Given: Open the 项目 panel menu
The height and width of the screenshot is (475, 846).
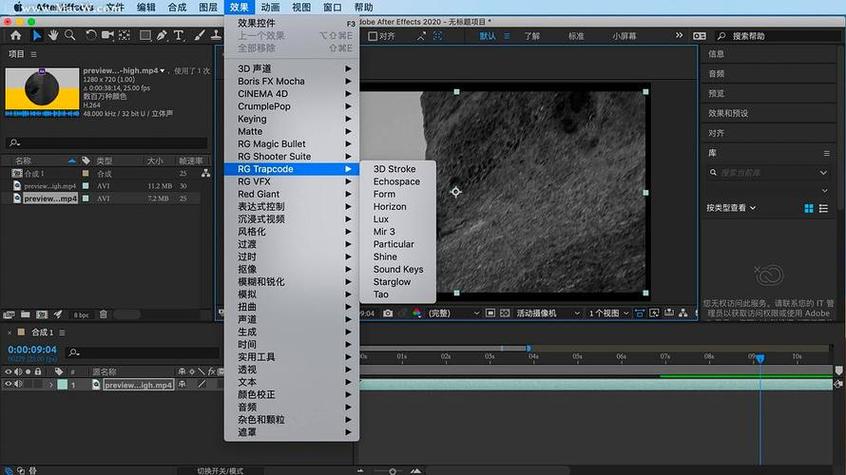Looking at the screenshot, I should click(33, 54).
